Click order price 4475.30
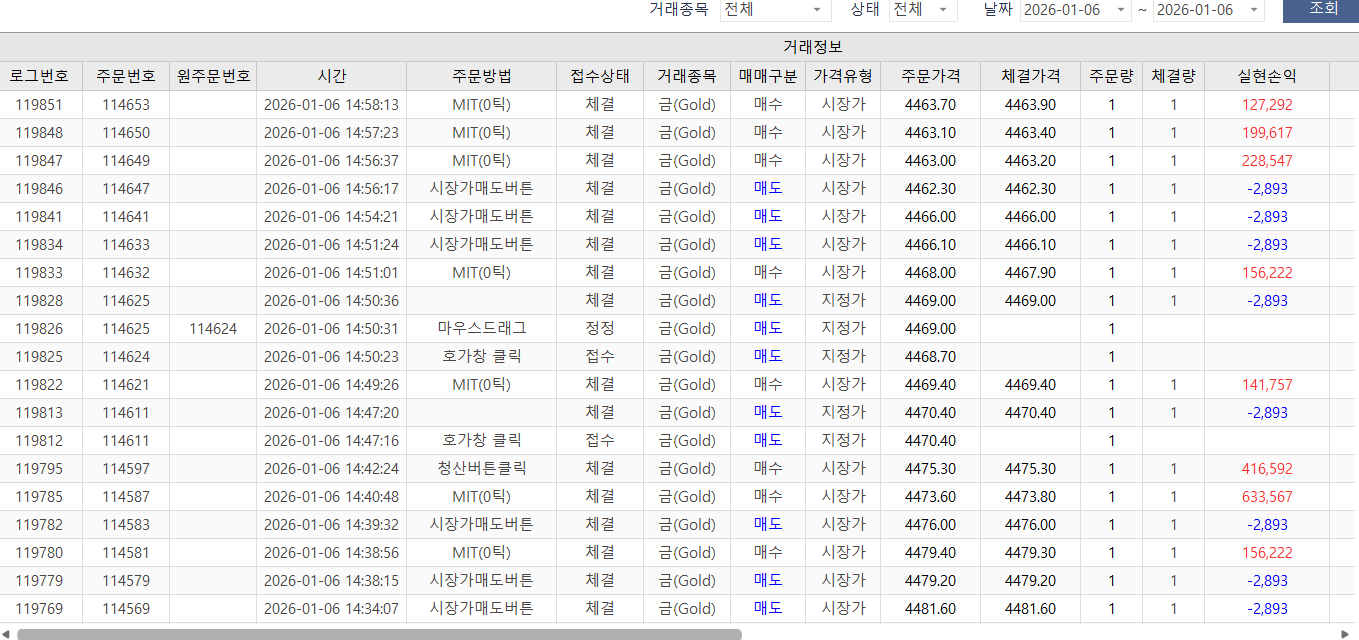This screenshot has width=1359, height=640. pyautogui.click(x=930, y=469)
